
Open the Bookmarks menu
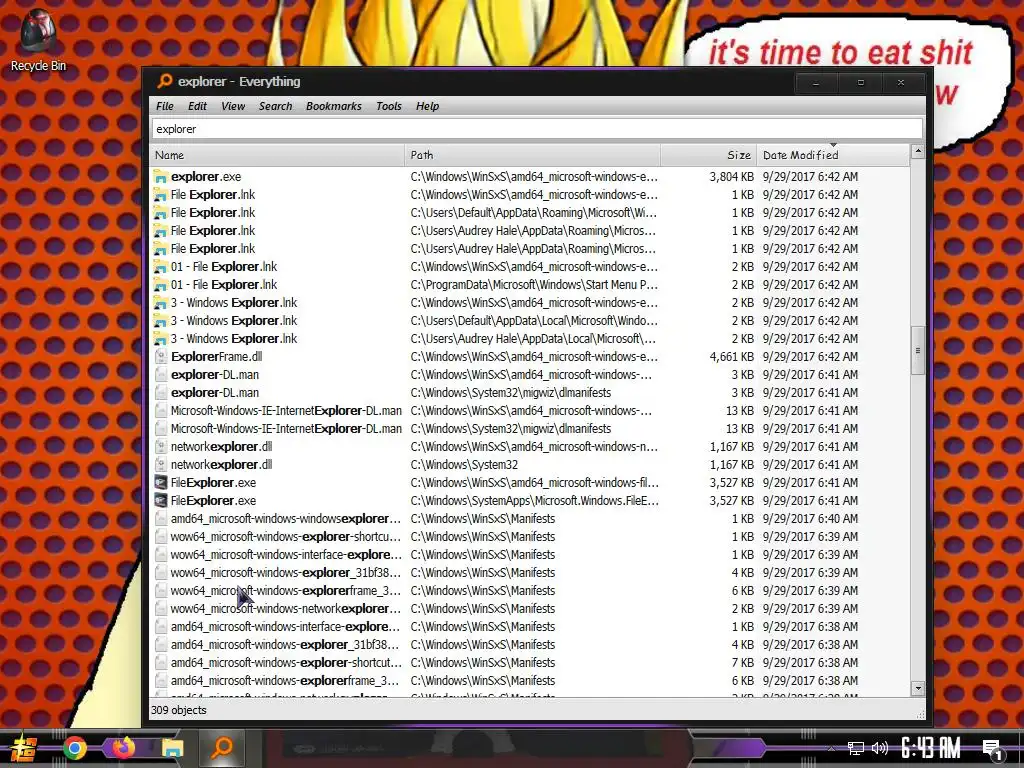point(334,106)
